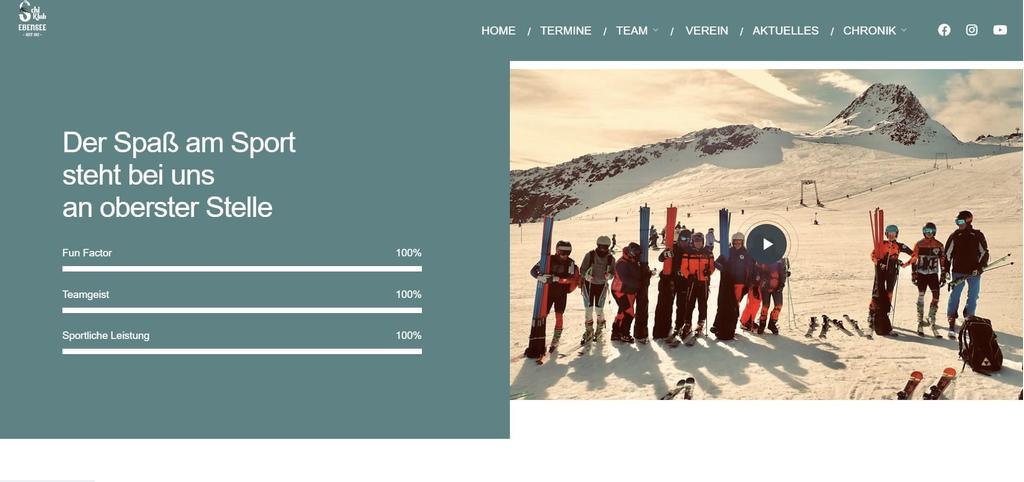Click the black backpack in the photo

(x=980, y=344)
